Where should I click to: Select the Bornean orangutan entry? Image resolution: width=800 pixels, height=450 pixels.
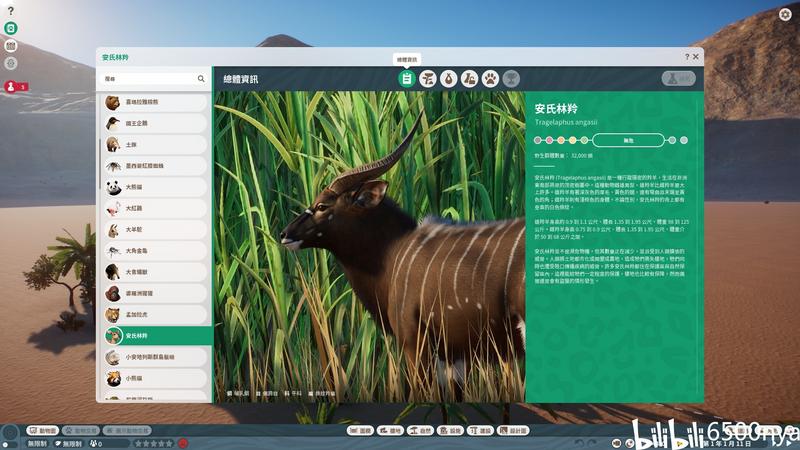[155, 293]
